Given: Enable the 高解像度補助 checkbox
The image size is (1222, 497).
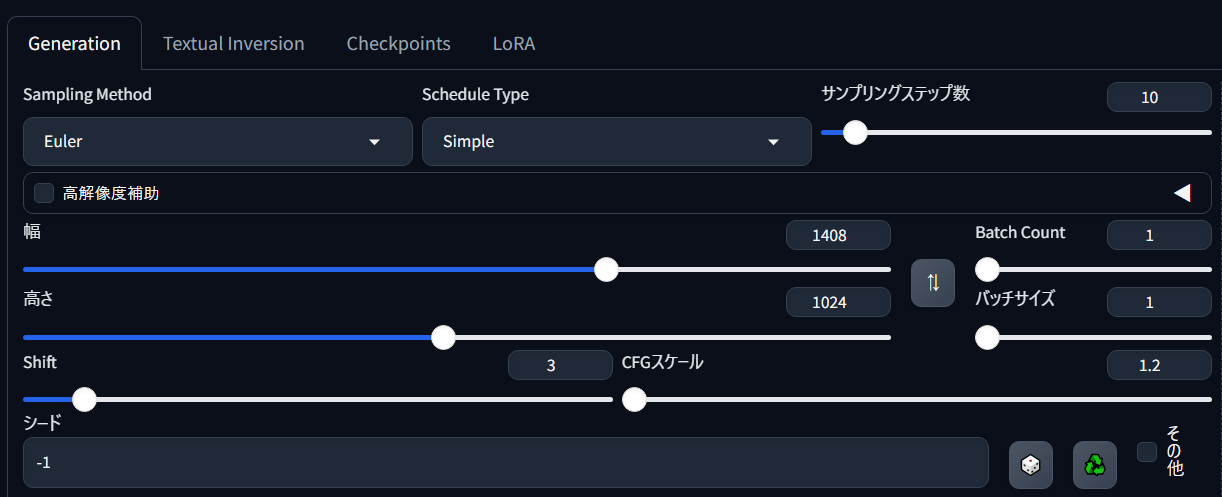Looking at the screenshot, I should 44,193.
